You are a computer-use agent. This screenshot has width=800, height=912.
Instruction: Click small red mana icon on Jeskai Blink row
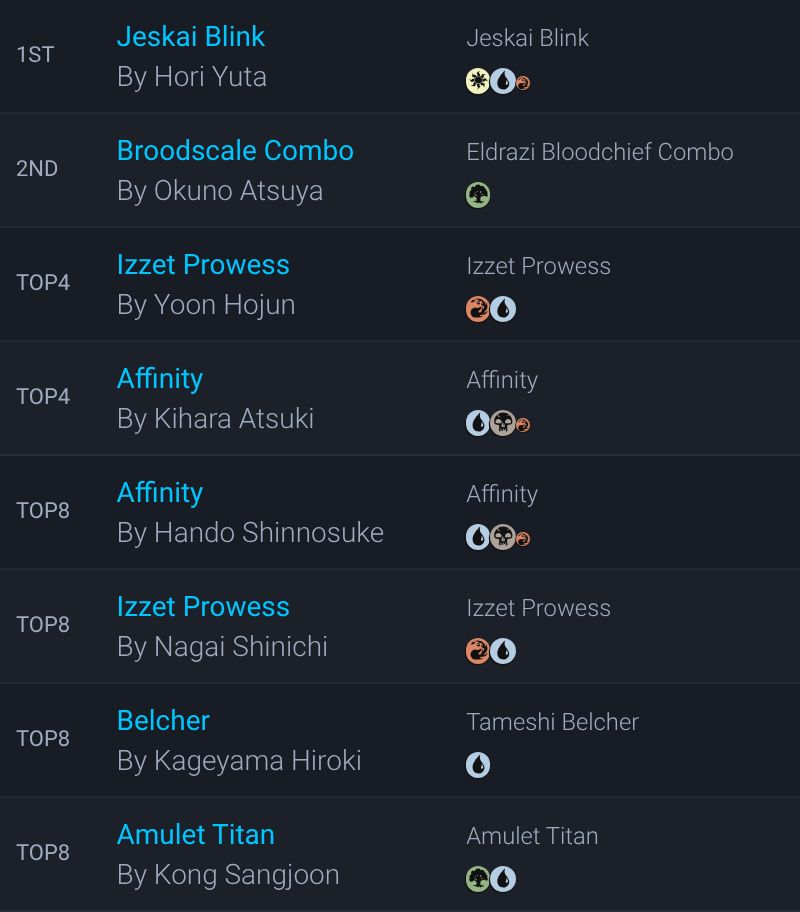[x=523, y=83]
